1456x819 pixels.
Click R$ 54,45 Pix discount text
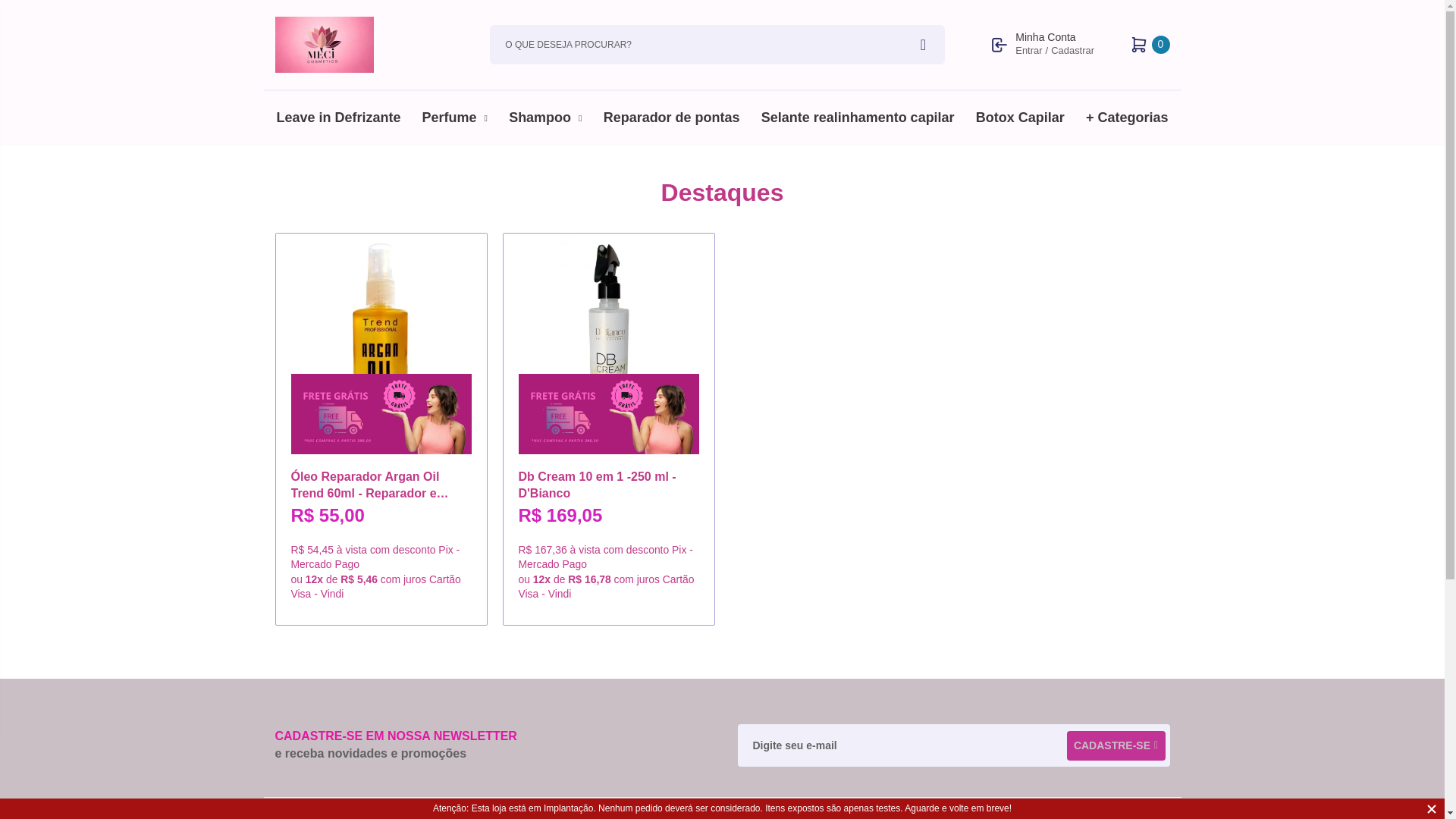tap(375, 557)
